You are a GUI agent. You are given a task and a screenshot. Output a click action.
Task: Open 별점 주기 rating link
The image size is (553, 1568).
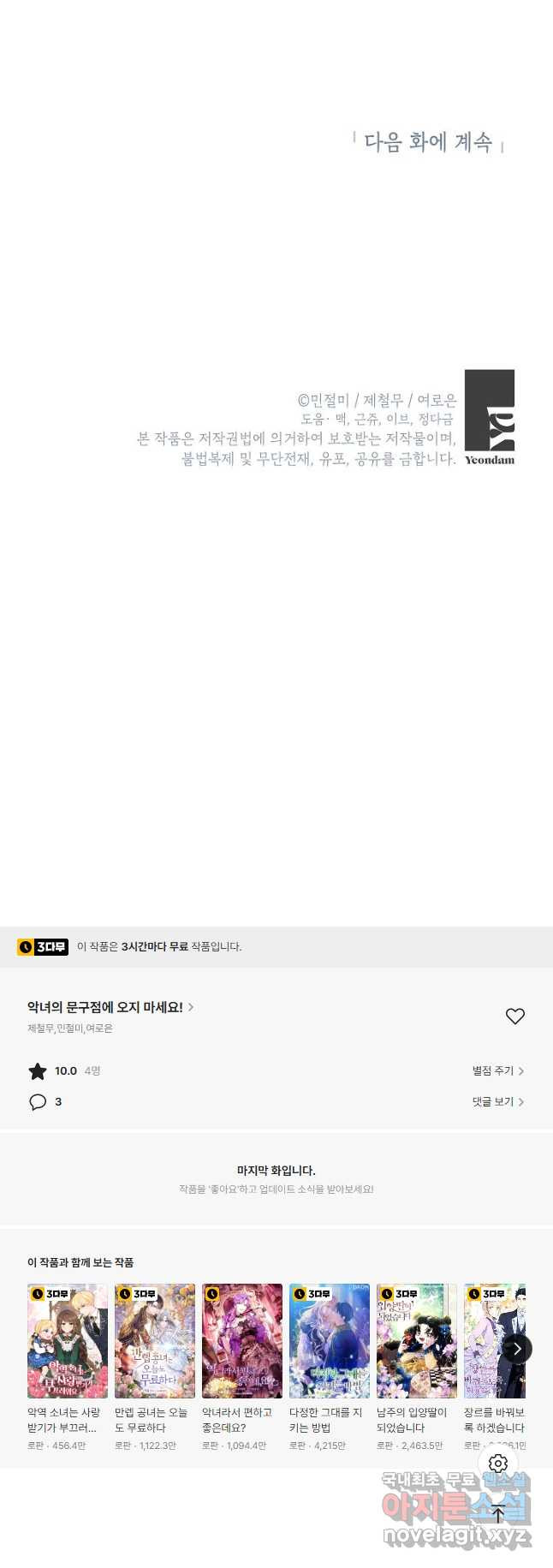pos(498,1071)
